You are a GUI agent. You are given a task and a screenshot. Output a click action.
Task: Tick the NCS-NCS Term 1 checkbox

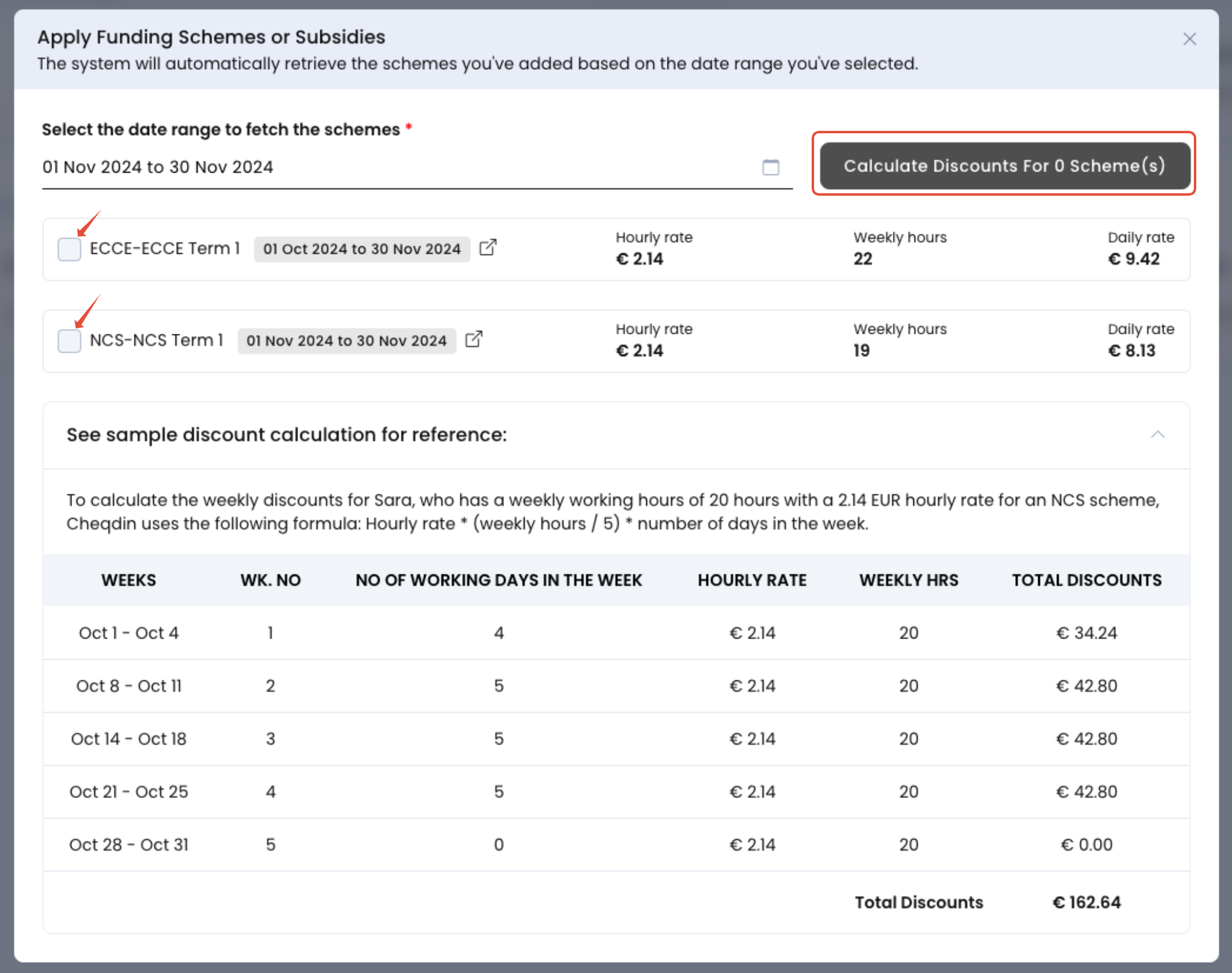[70, 340]
